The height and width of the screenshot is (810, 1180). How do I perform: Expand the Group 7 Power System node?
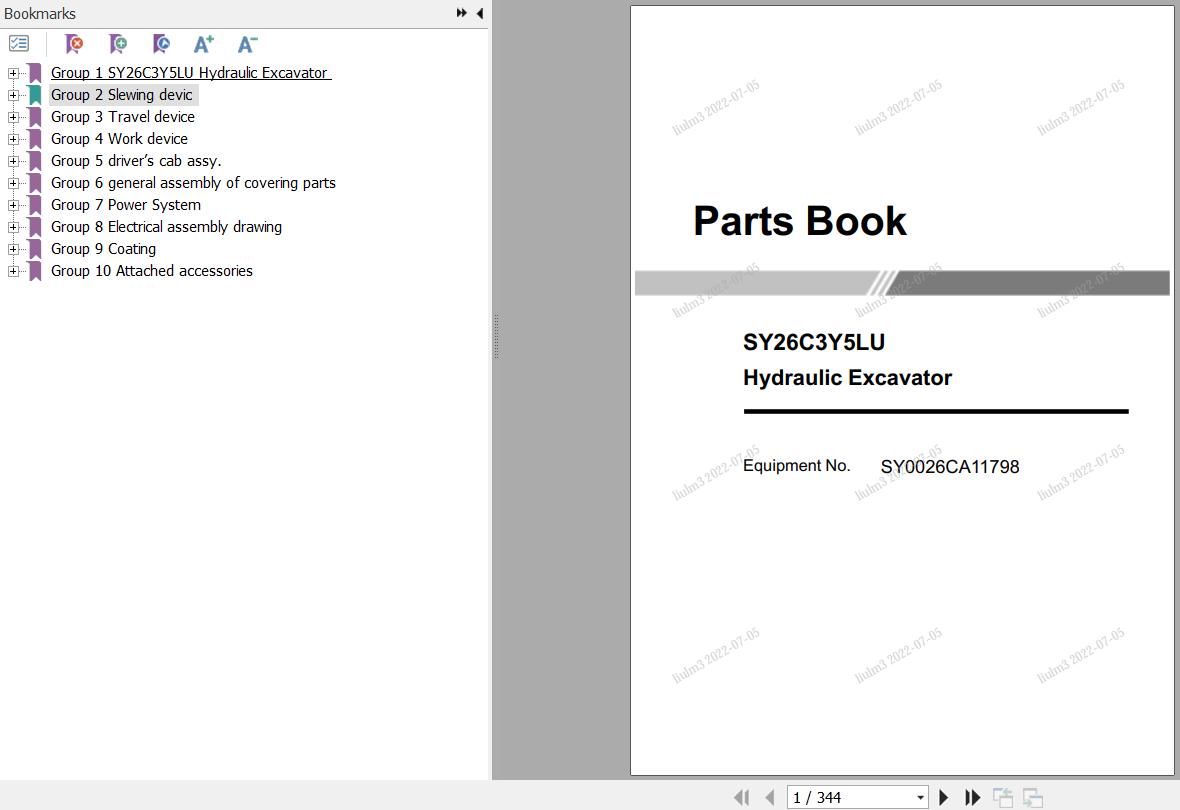click(12, 205)
